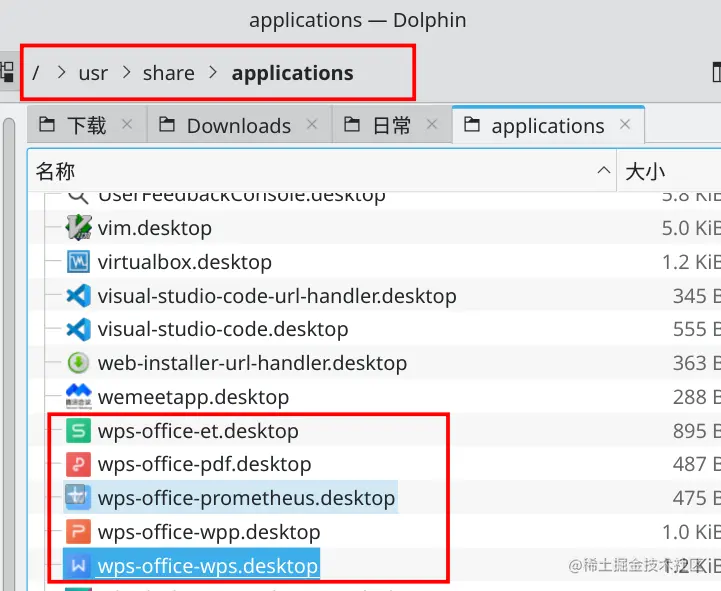The image size is (721, 591).
Task: Click the web-installer-url-handler.desktop icon
Action: pyautogui.click(x=79, y=363)
